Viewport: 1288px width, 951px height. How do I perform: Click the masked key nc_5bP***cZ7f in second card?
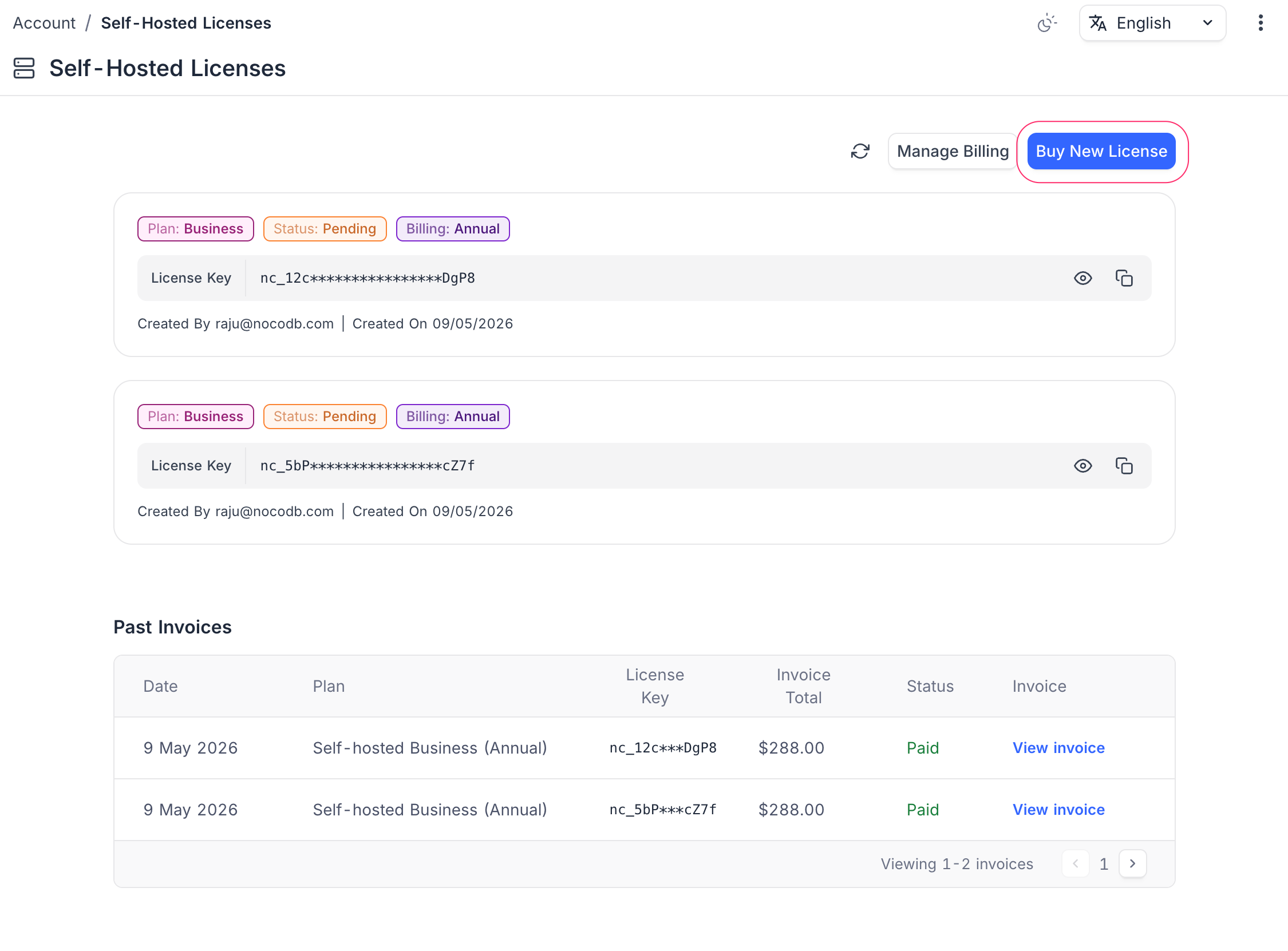[x=368, y=466]
